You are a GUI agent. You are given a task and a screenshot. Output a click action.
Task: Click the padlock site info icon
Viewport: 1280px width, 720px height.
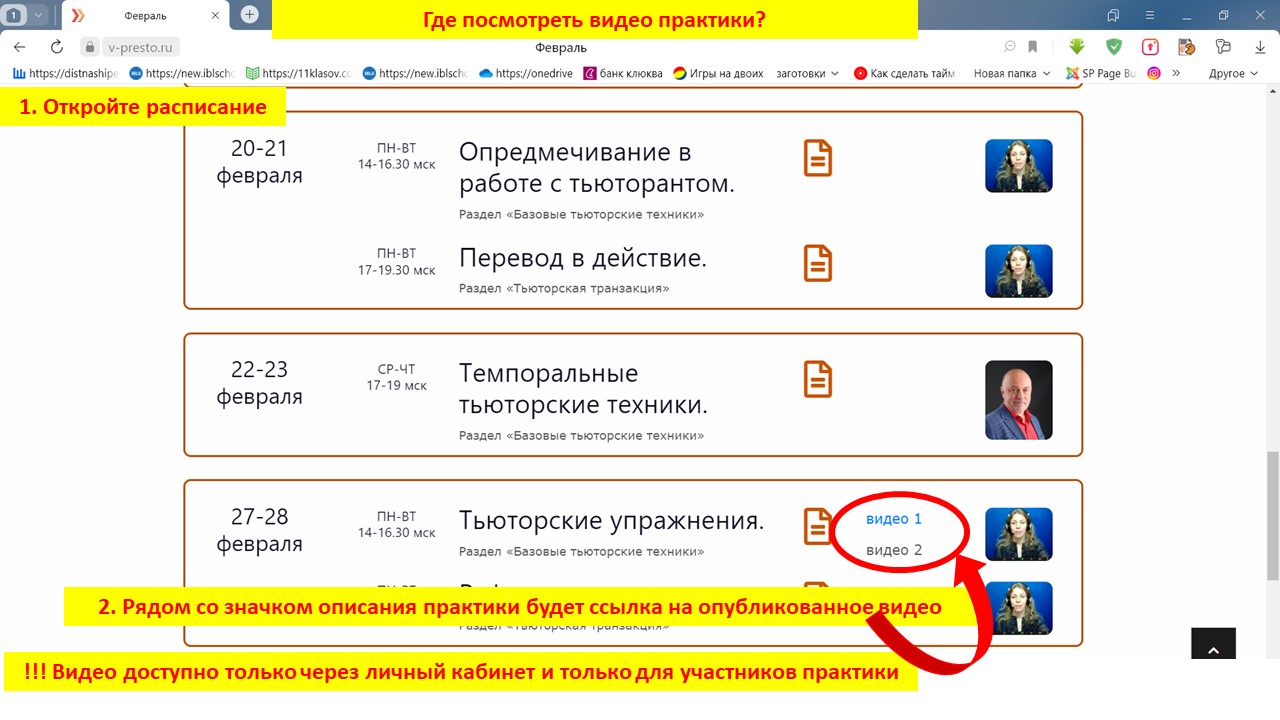(x=90, y=47)
